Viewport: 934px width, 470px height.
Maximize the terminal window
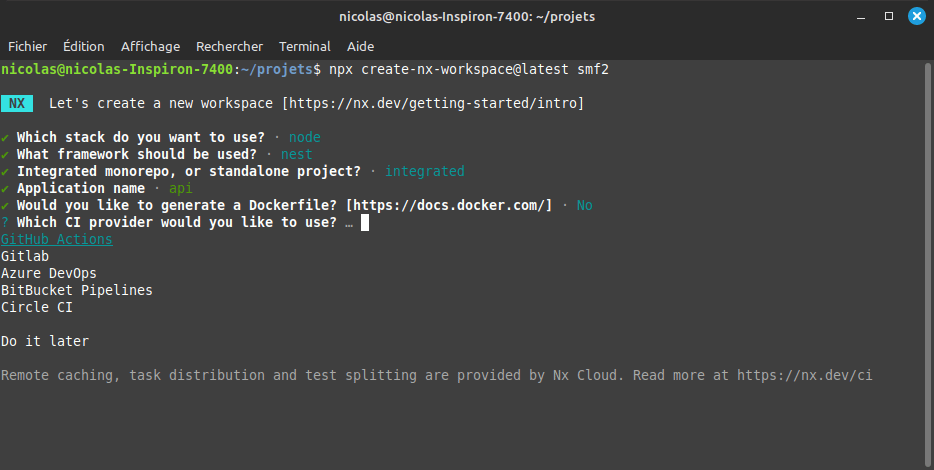(x=888, y=16)
